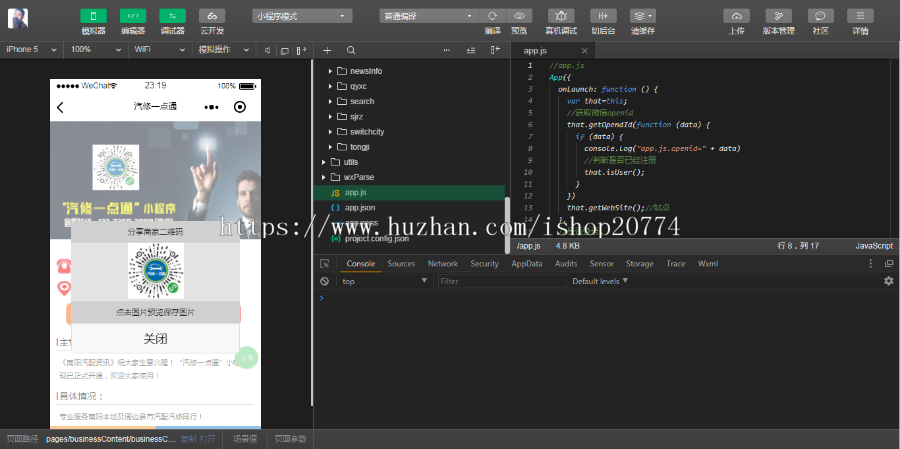Open version management (版本管理) icon
900x449 pixels.
[778, 16]
